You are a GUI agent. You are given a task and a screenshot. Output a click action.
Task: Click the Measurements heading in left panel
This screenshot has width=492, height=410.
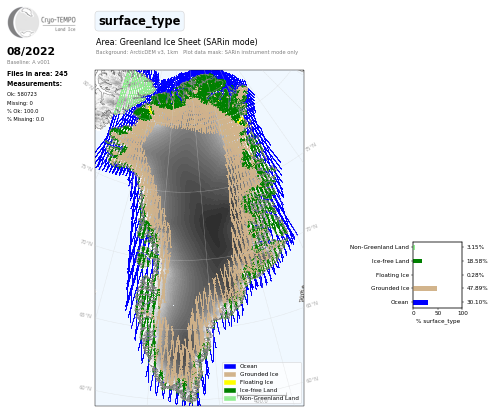pyautogui.click(x=34, y=84)
